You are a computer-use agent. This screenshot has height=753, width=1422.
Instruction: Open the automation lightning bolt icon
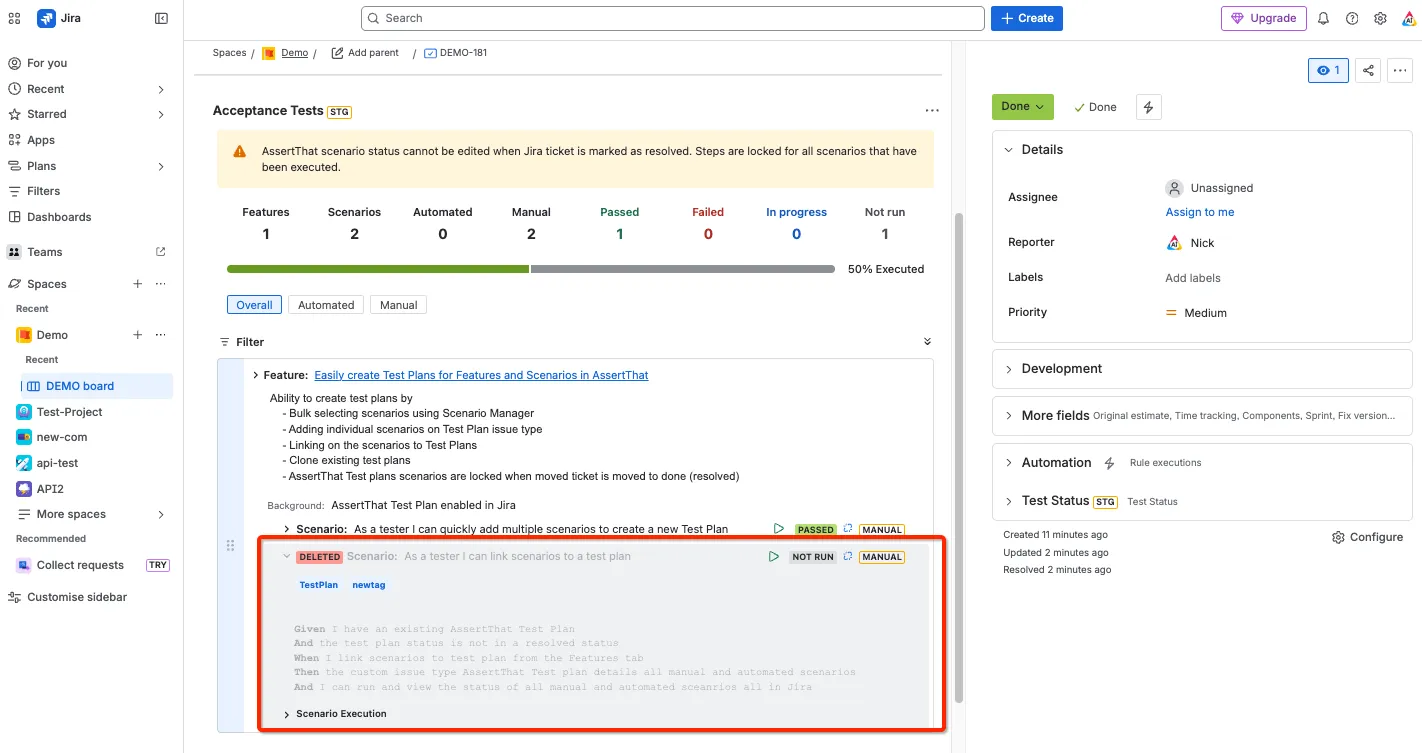point(1149,107)
